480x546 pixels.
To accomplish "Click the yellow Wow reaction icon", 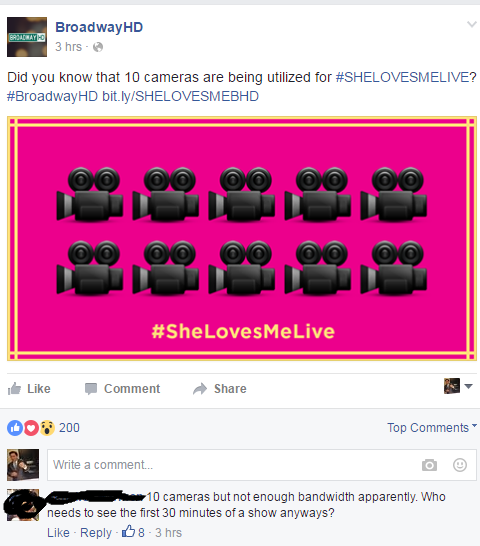I will [x=47, y=428].
